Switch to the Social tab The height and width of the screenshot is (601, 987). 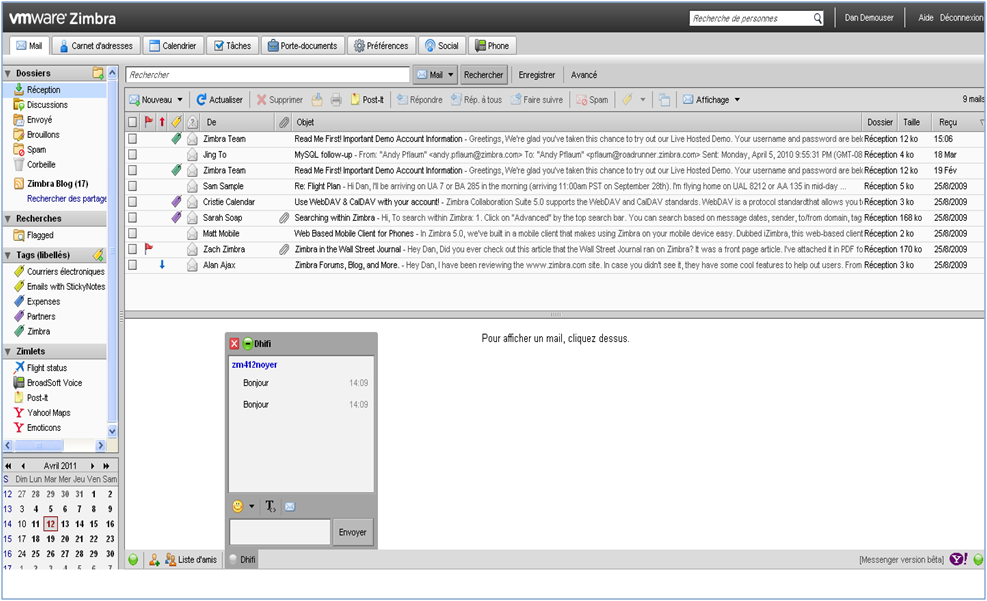(441, 45)
